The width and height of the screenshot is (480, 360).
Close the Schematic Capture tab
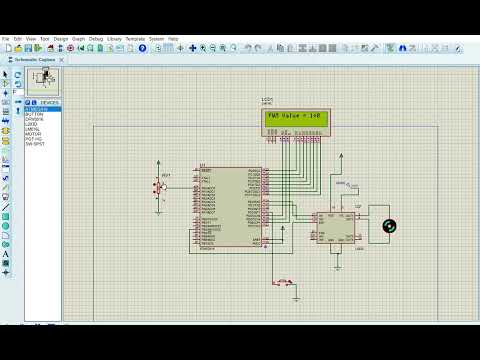[x=61, y=60]
